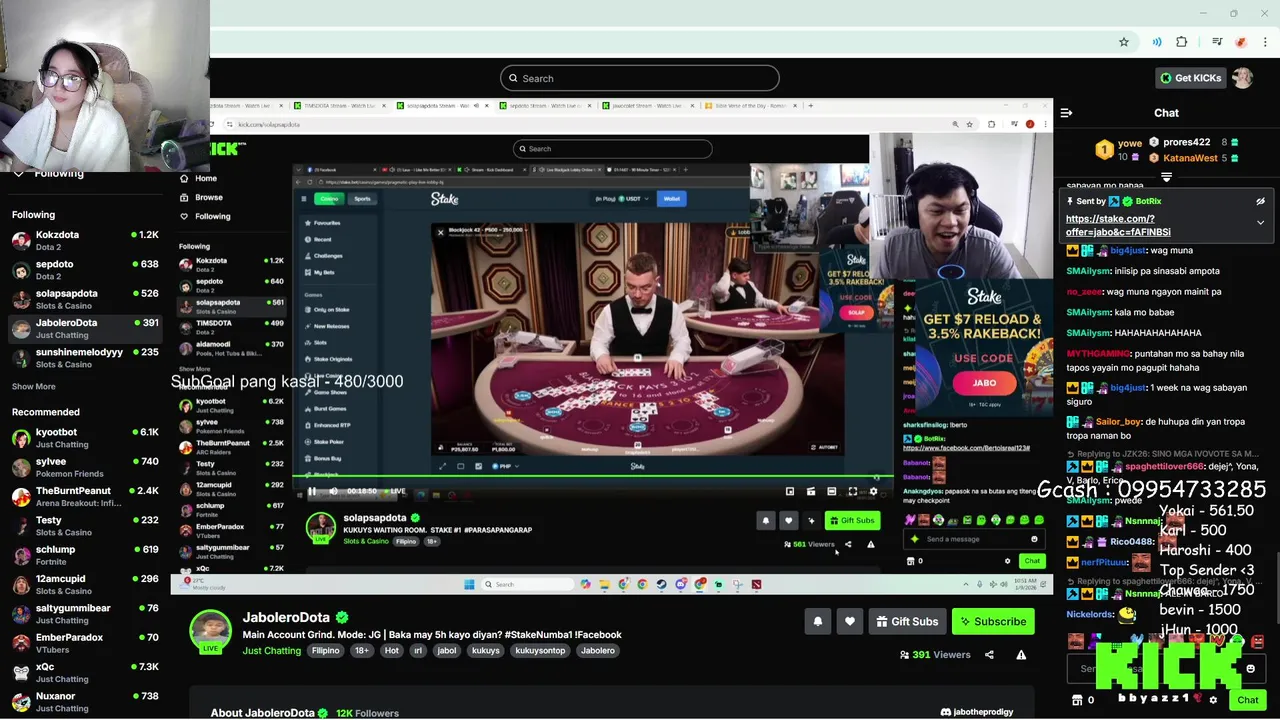Screen dimensions: 1280x720
Task: Mute the embedded stream player volume icon
Action: pyautogui.click(x=333, y=491)
